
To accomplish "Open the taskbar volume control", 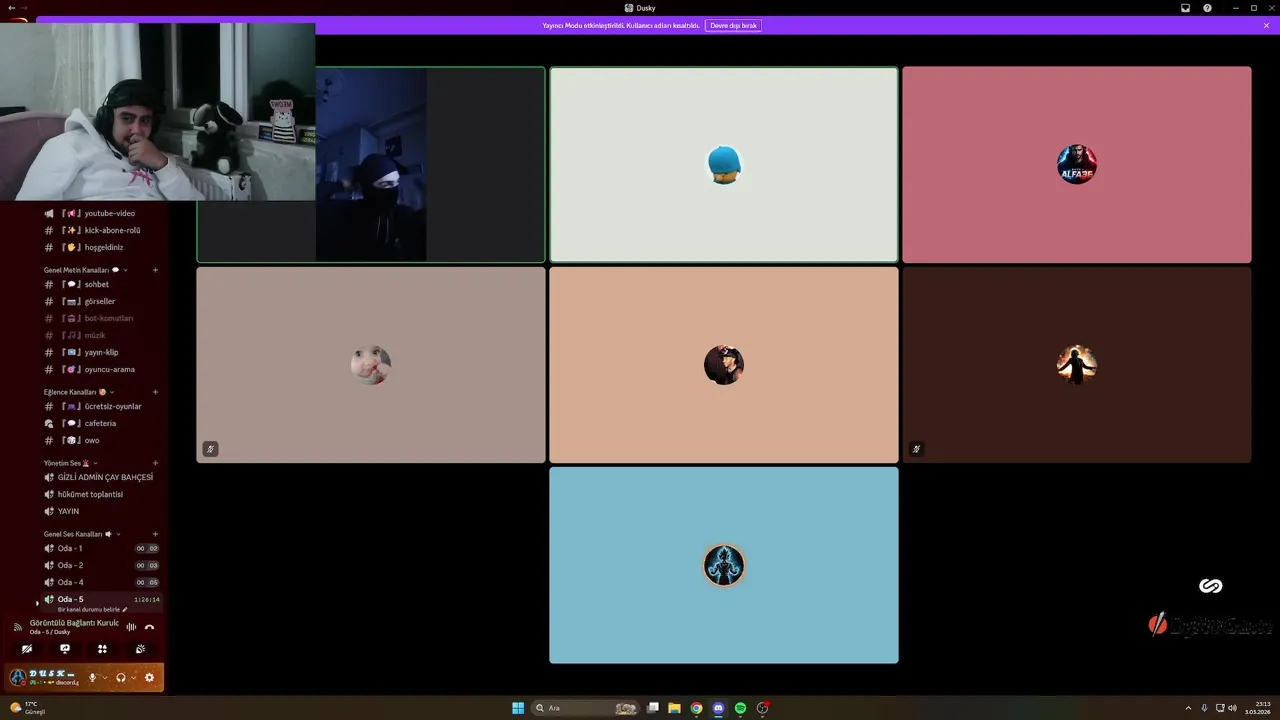I will (1232, 708).
